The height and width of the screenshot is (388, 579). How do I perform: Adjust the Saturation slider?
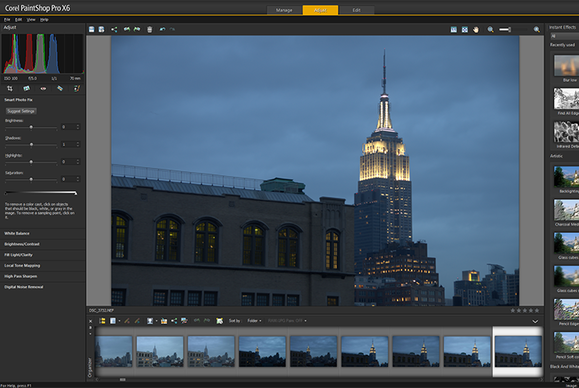click(x=31, y=179)
